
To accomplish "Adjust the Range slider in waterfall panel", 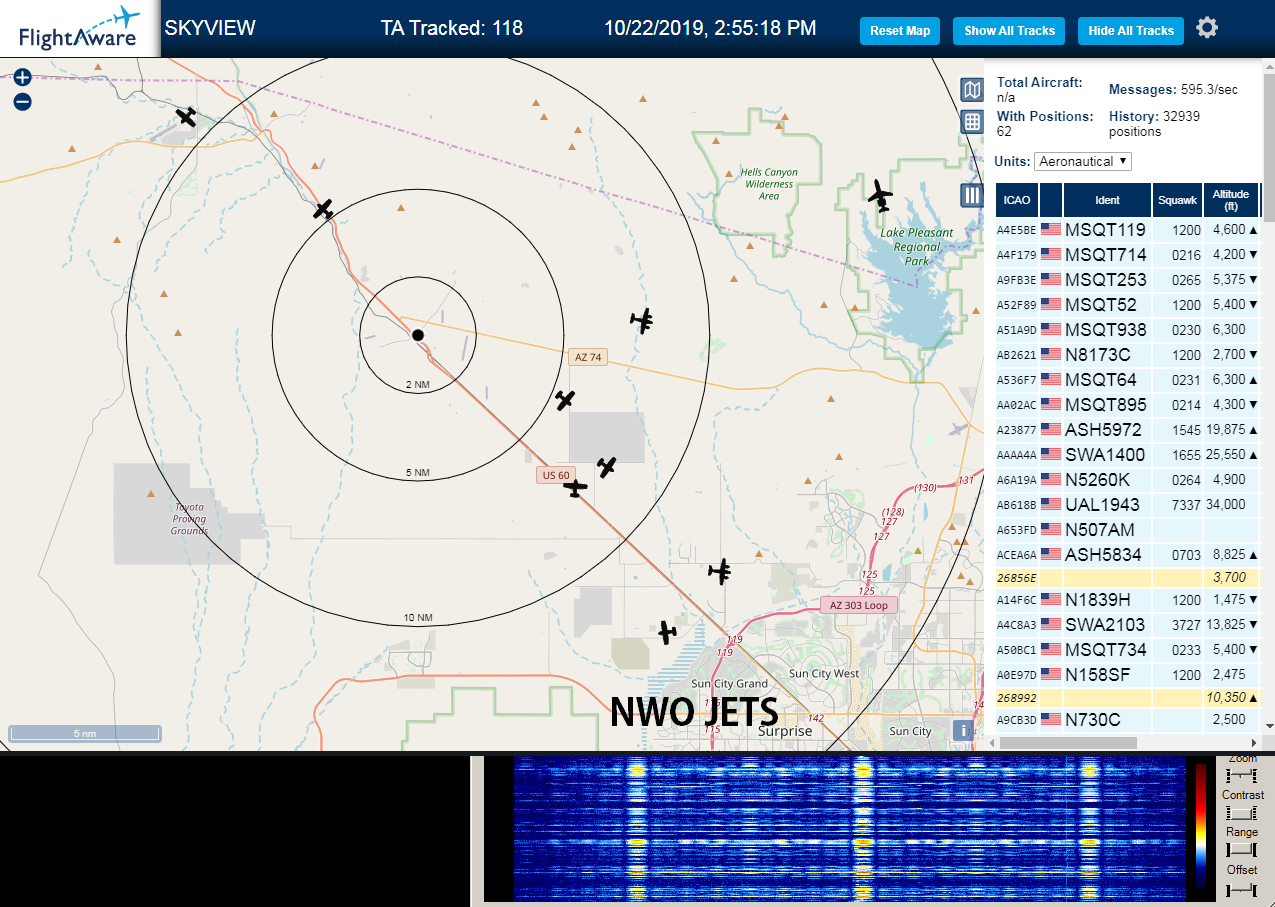I will [1242, 850].
